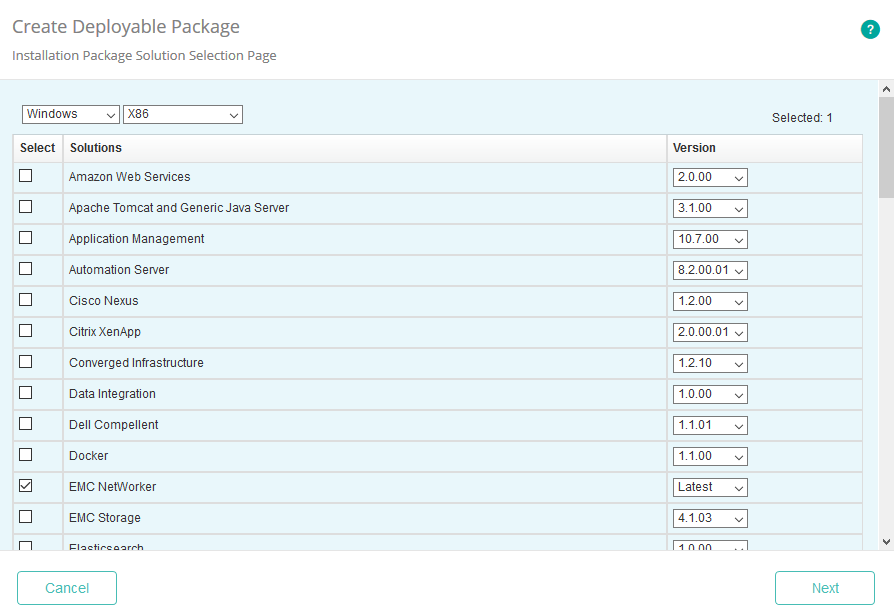Select the Apache Tomcat and Generic Java Server solution
Screen dimensions: 894x616
(x=25, y=206)
